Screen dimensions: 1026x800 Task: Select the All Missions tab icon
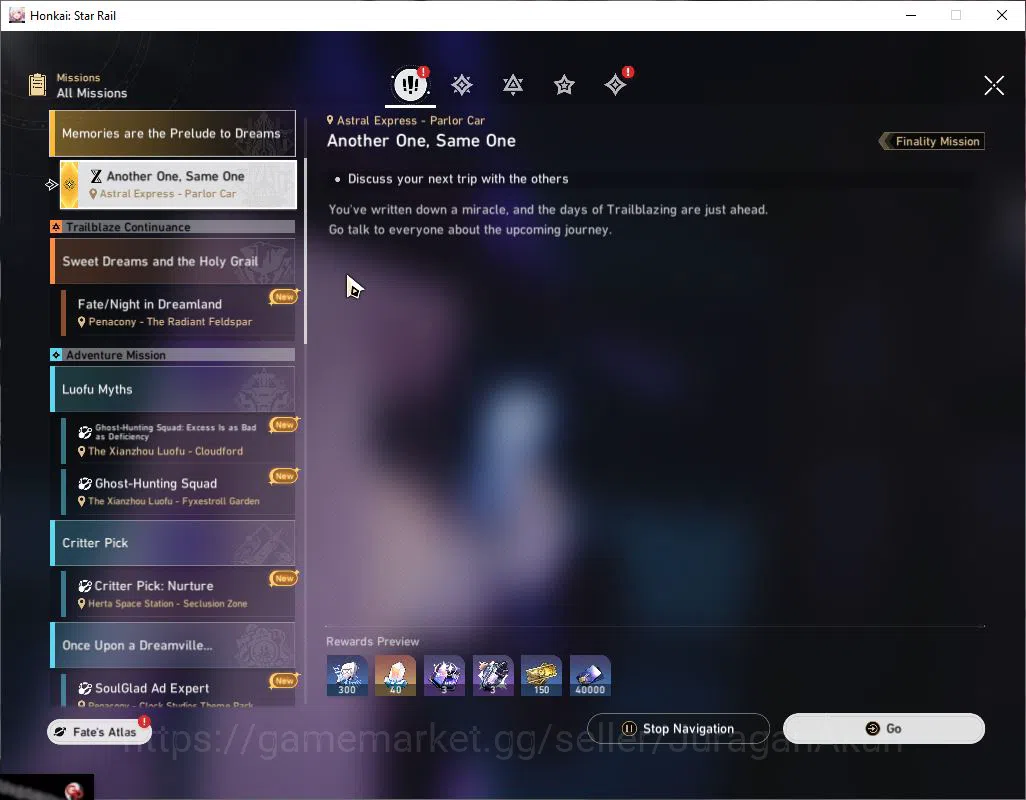[x=410, y=84]
